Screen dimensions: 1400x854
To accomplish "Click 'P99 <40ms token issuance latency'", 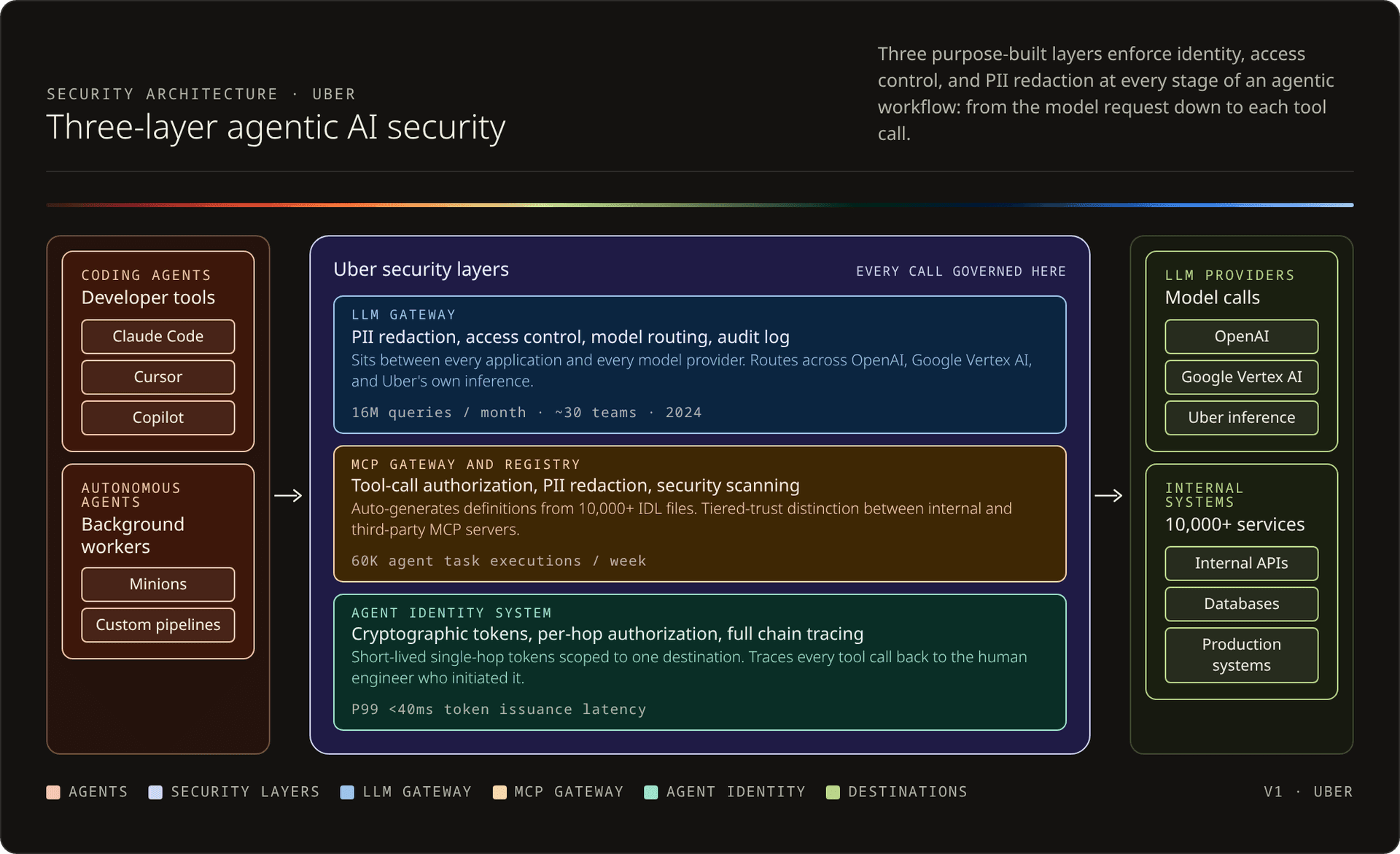I will pyautogui.click(x=499, y=710).
